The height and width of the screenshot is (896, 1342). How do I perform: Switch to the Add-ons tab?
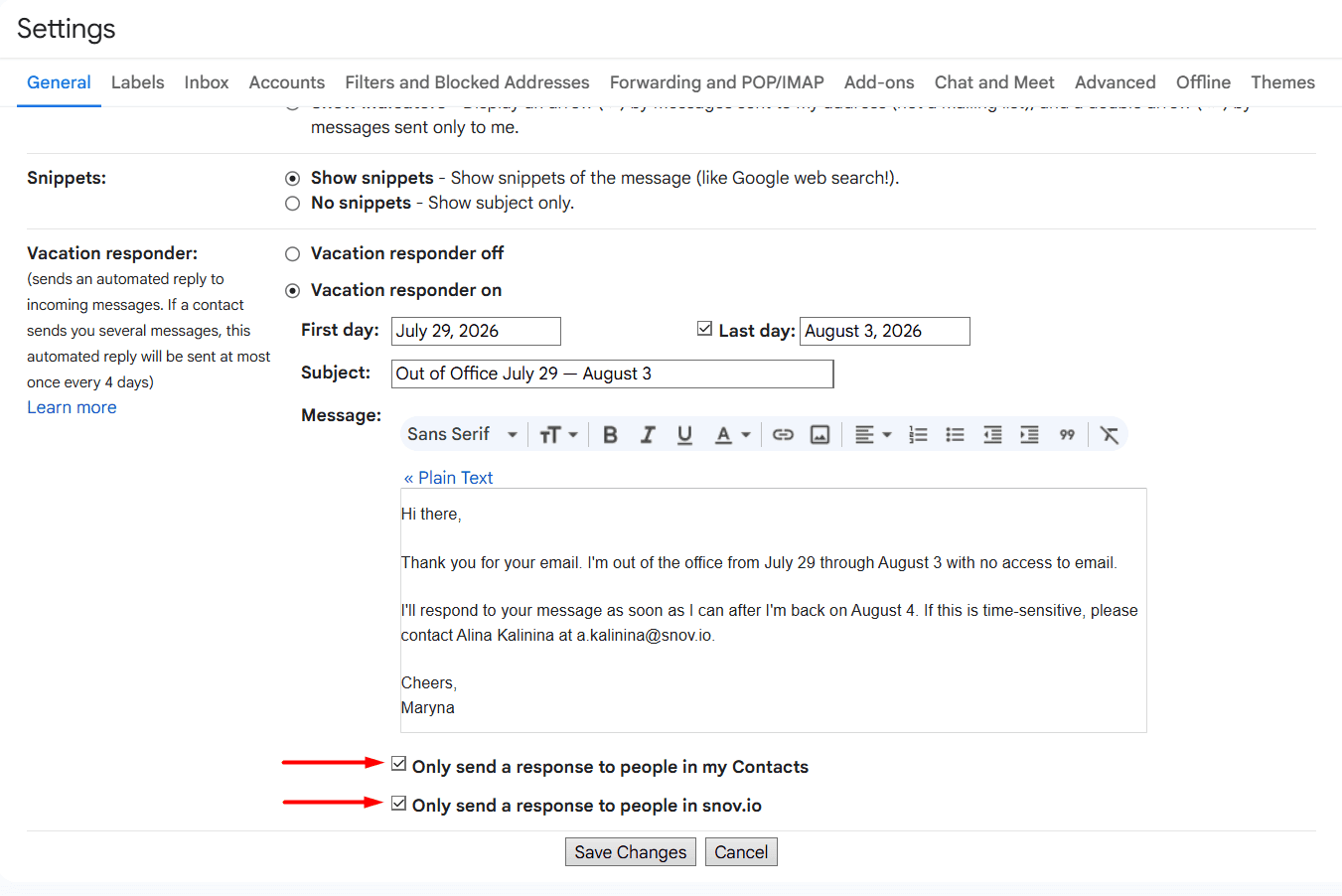pyautogui.click(x=879, y=82)
